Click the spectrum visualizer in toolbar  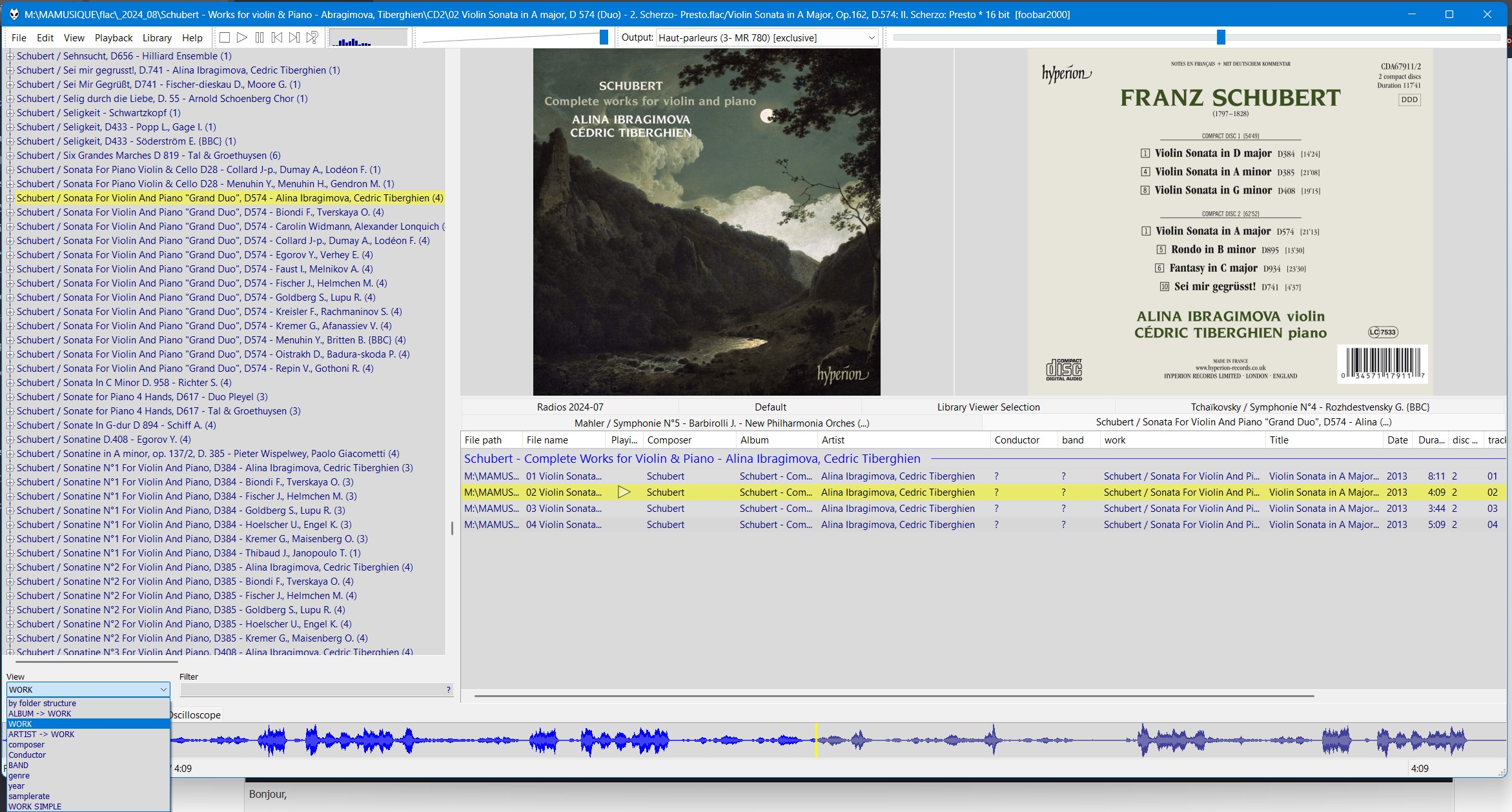pyautogui.click(x=369, y=38)
